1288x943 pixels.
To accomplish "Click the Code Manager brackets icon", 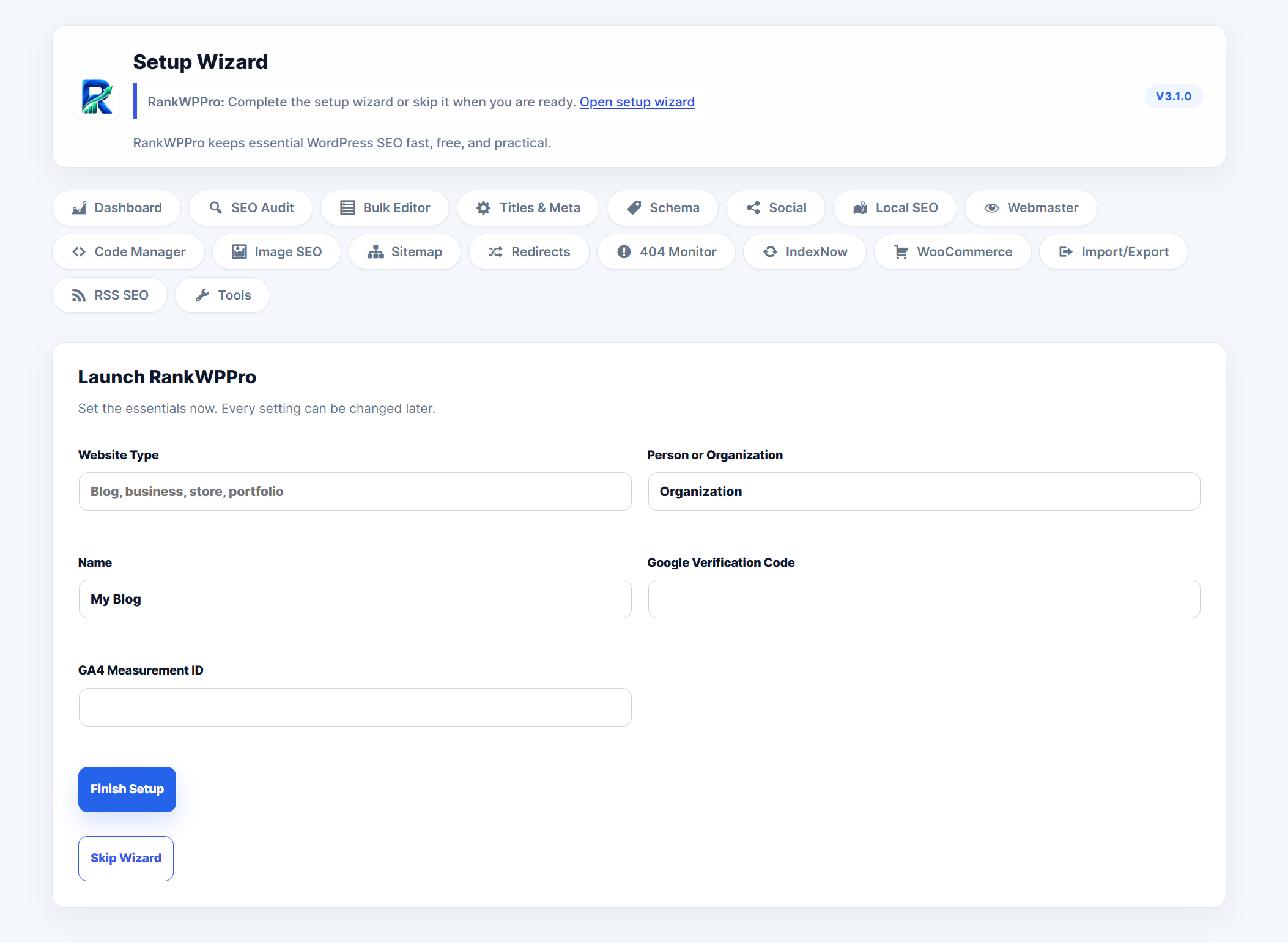I will tap(79, 252).
